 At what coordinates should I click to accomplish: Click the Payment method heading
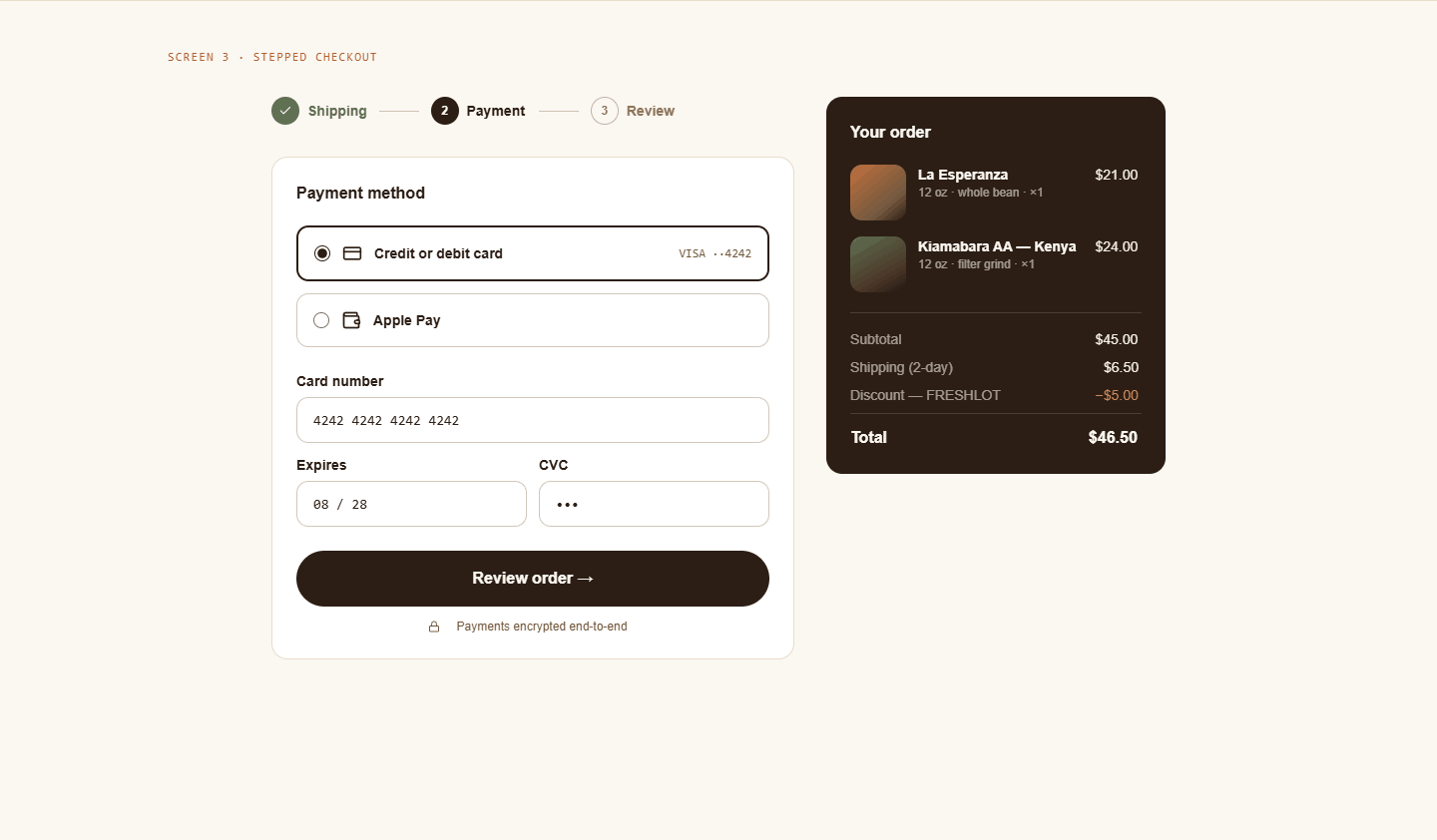tap(360, 193)
